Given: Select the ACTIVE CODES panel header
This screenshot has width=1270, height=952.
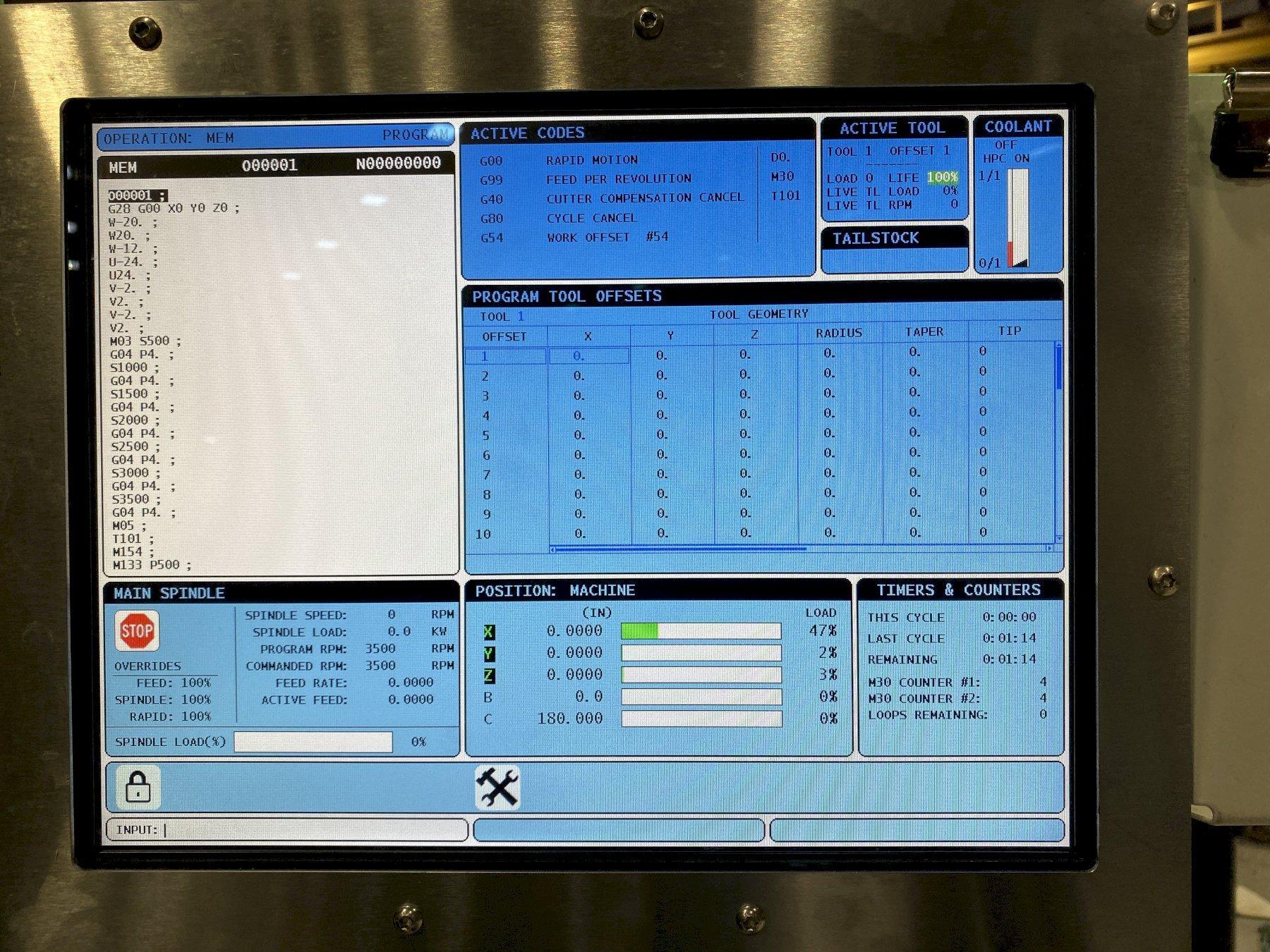Looking at the screenshot, I should (637, 133).
